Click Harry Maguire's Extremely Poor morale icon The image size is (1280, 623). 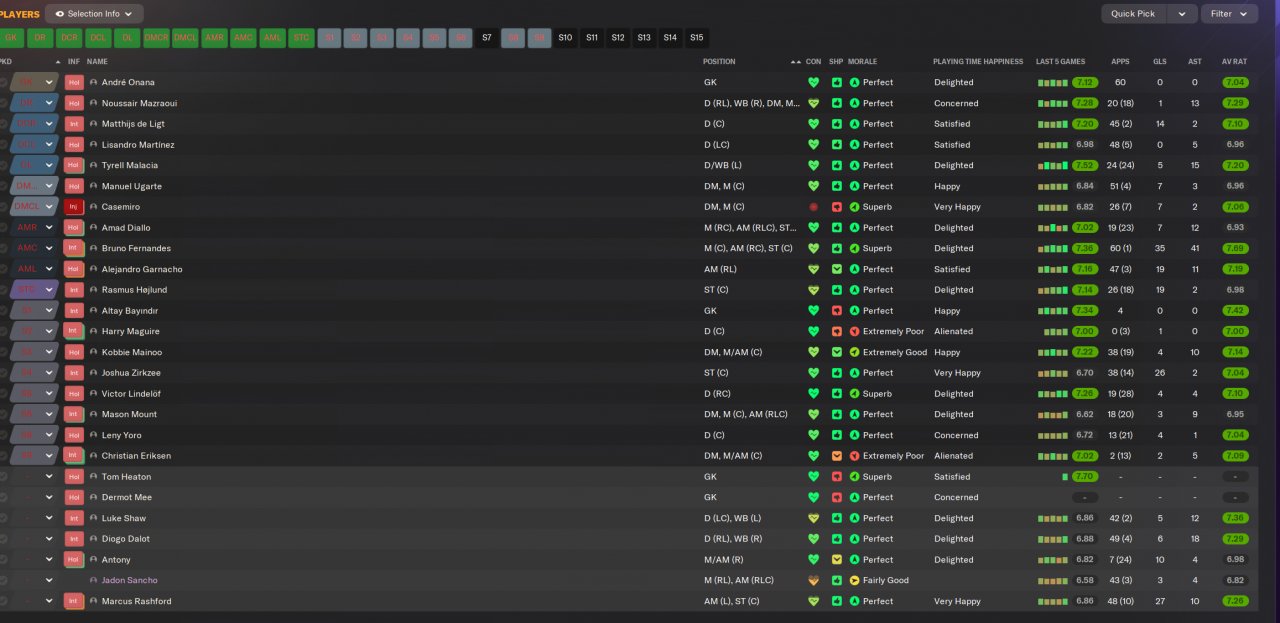coord(854,331)
